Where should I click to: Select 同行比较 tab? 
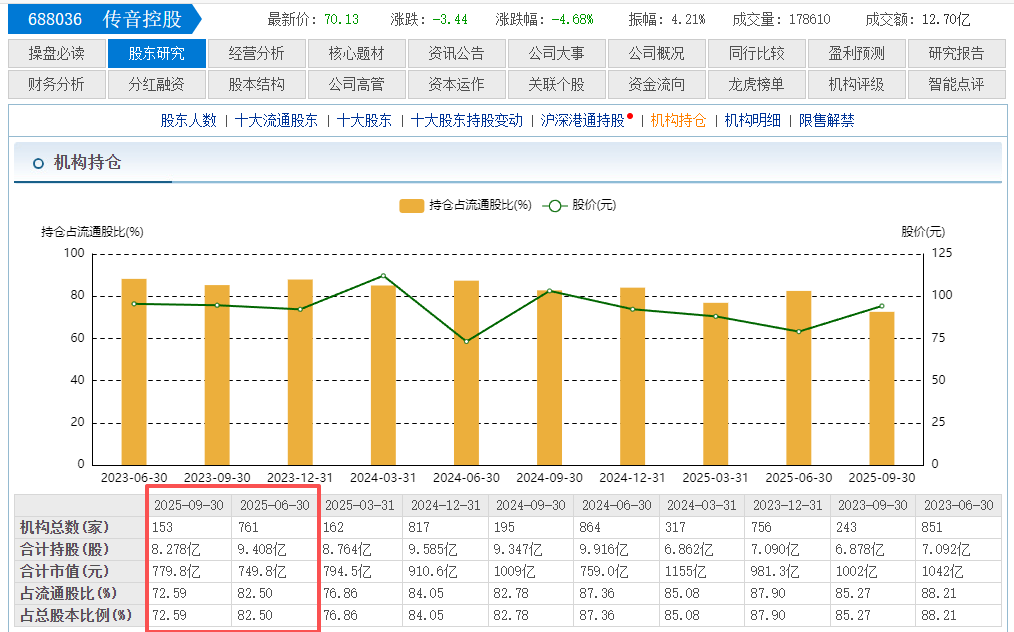click(x=757, y=54)
